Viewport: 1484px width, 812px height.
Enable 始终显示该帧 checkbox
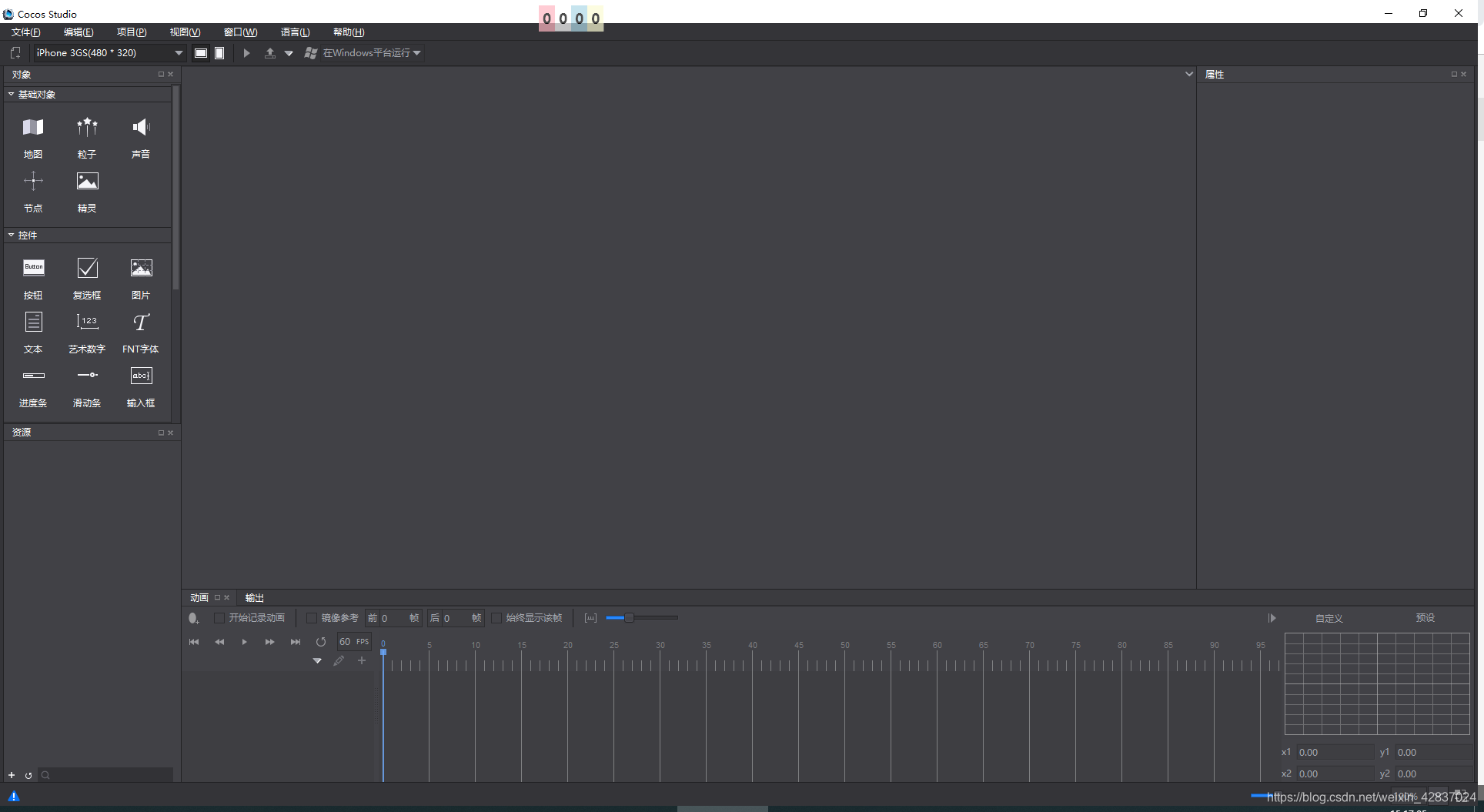pos(496,618)
